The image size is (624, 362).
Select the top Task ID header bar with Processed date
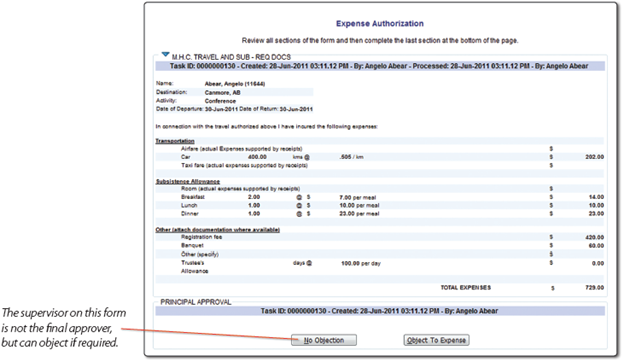380,66
